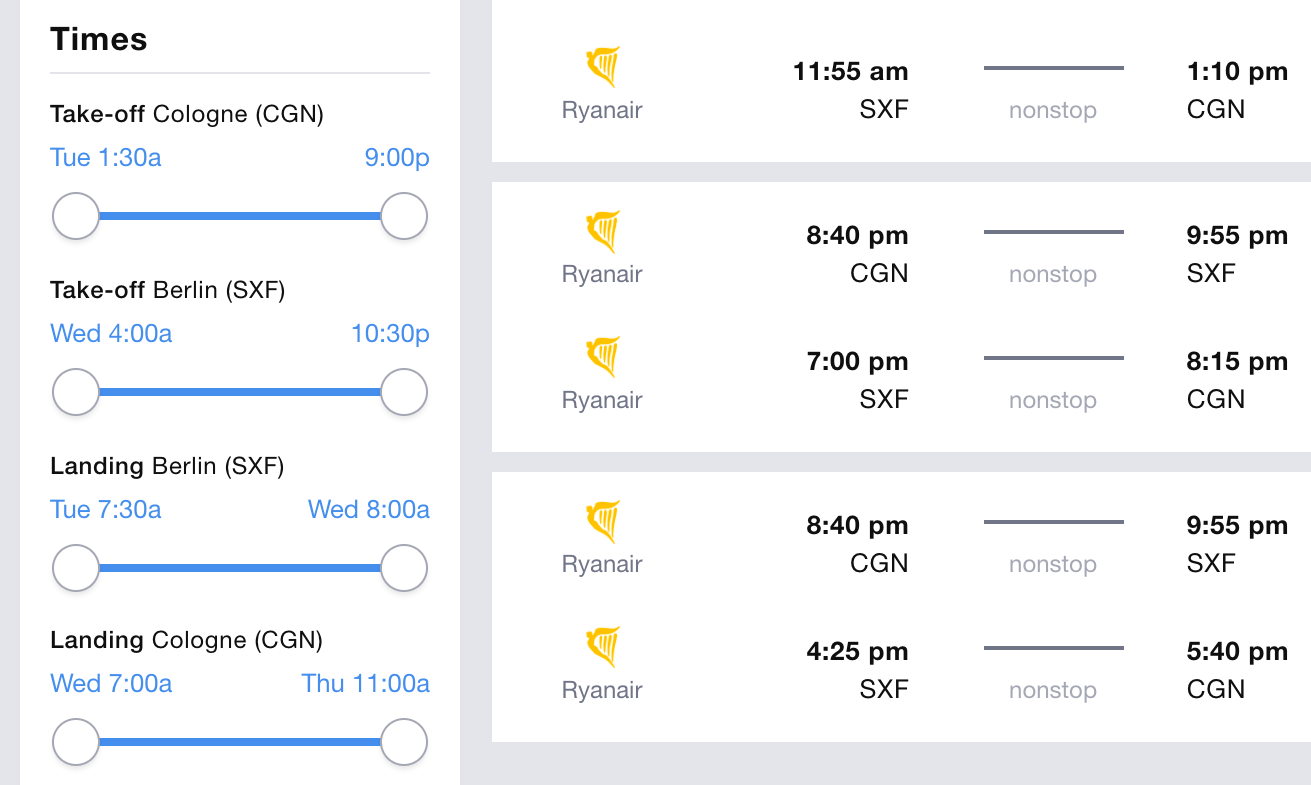The width and height of the screenshot is (1311, 785).
Task: Click left handle of Landing Cologne slider
Action: coord(76,743)
